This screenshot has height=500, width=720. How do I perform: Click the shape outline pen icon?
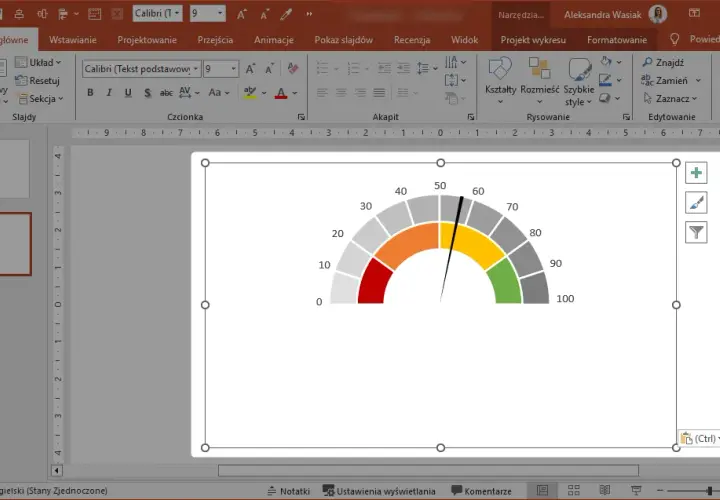[x=606, y=80]
